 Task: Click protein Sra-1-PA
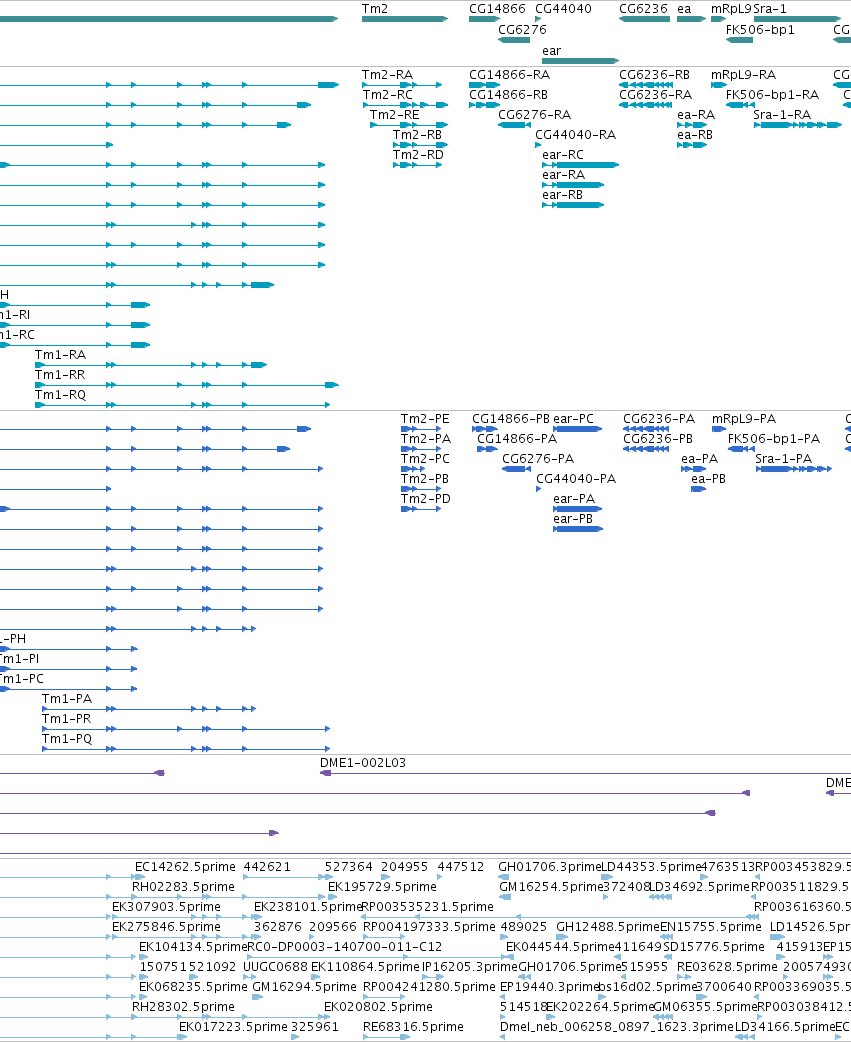click(794, 469)
